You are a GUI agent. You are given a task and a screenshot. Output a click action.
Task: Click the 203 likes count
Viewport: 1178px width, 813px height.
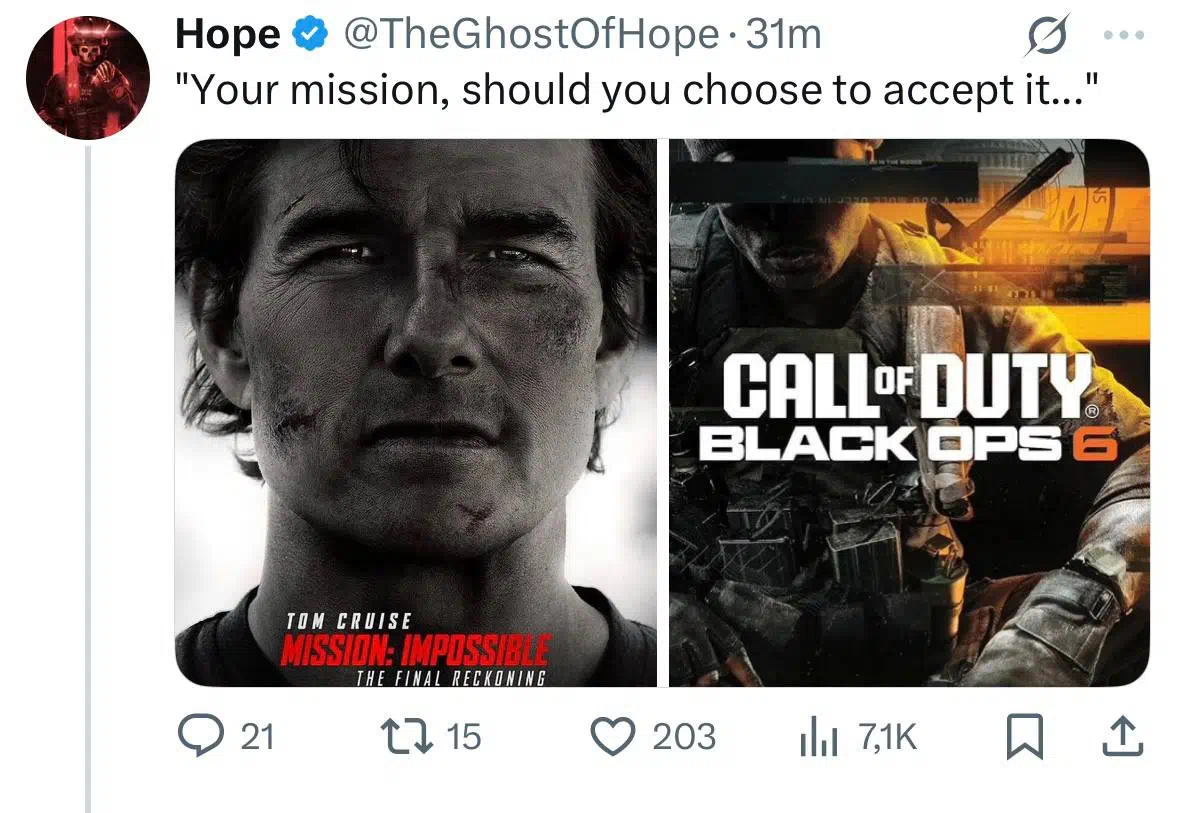click(684, 736)
